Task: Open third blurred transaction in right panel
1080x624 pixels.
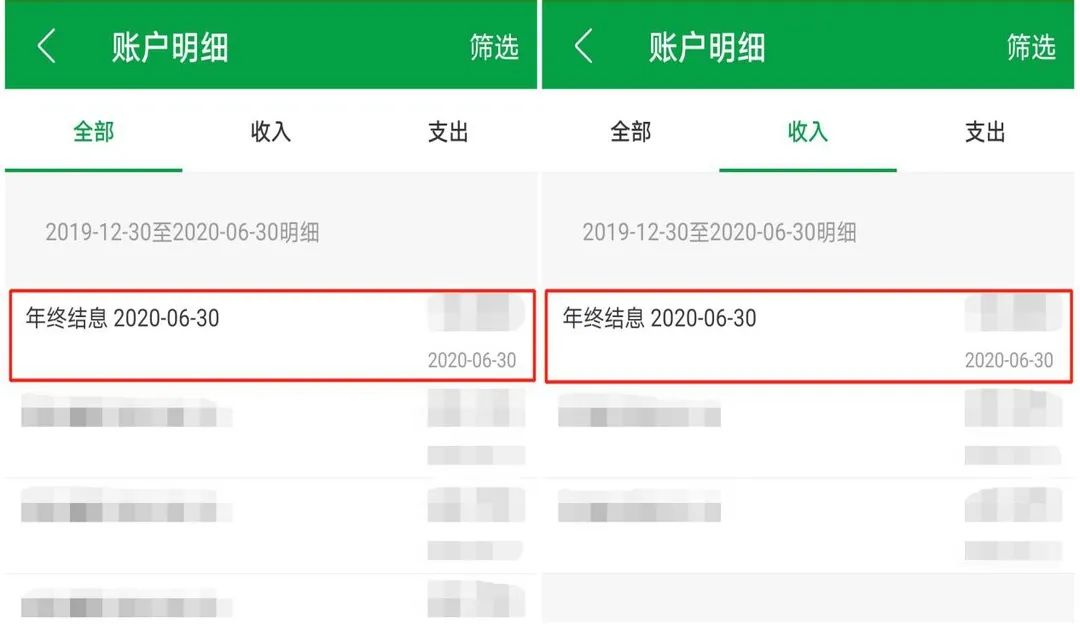Action: (808, 525)
